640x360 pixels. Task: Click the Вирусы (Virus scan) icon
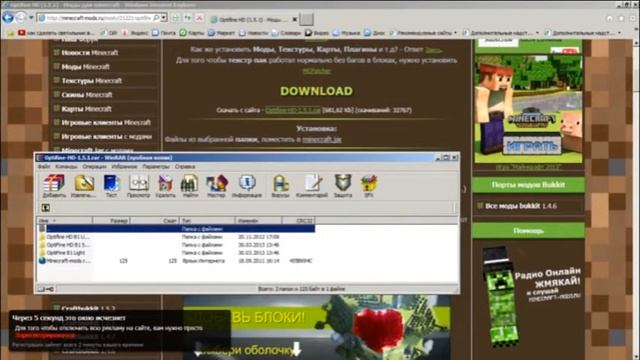click(280, 186)
